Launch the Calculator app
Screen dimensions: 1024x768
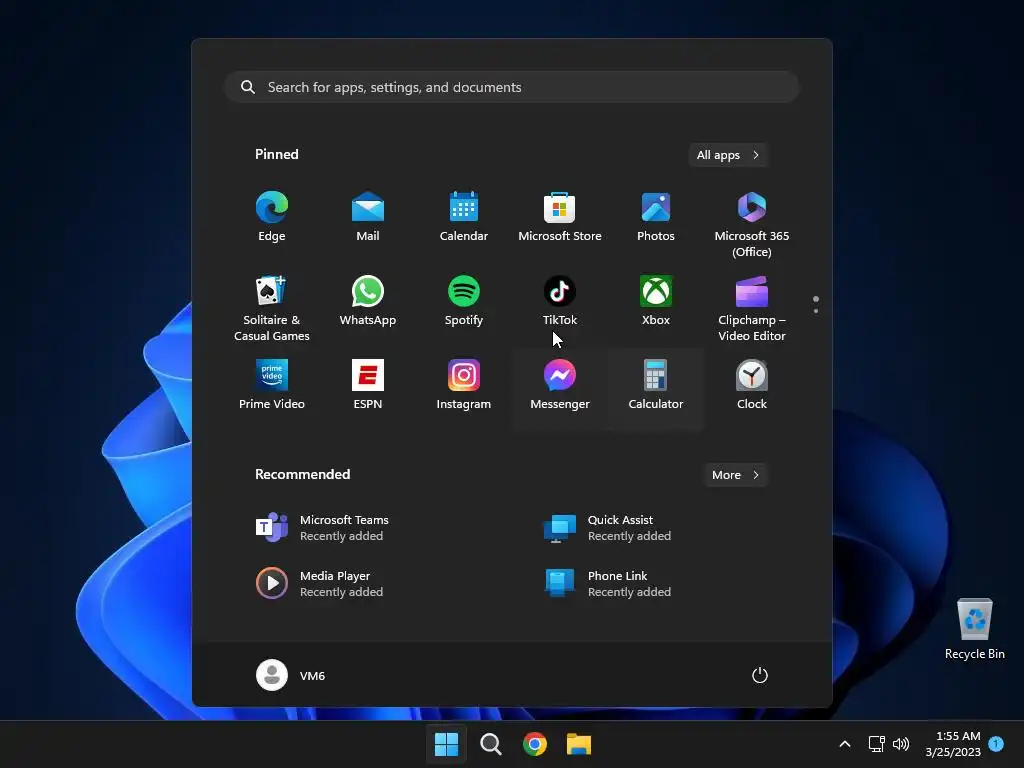coord(656,385)
